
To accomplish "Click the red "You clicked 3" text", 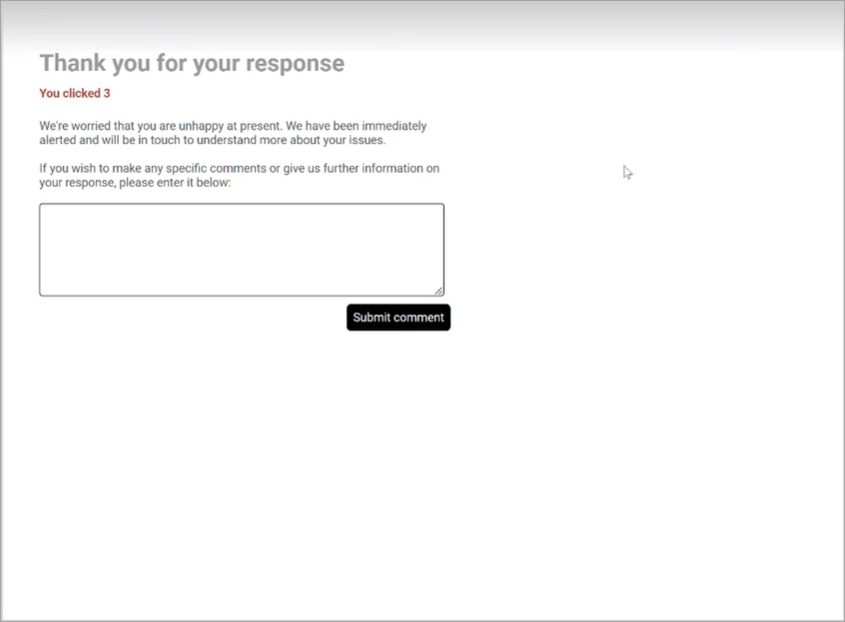I will coord(75,94).
